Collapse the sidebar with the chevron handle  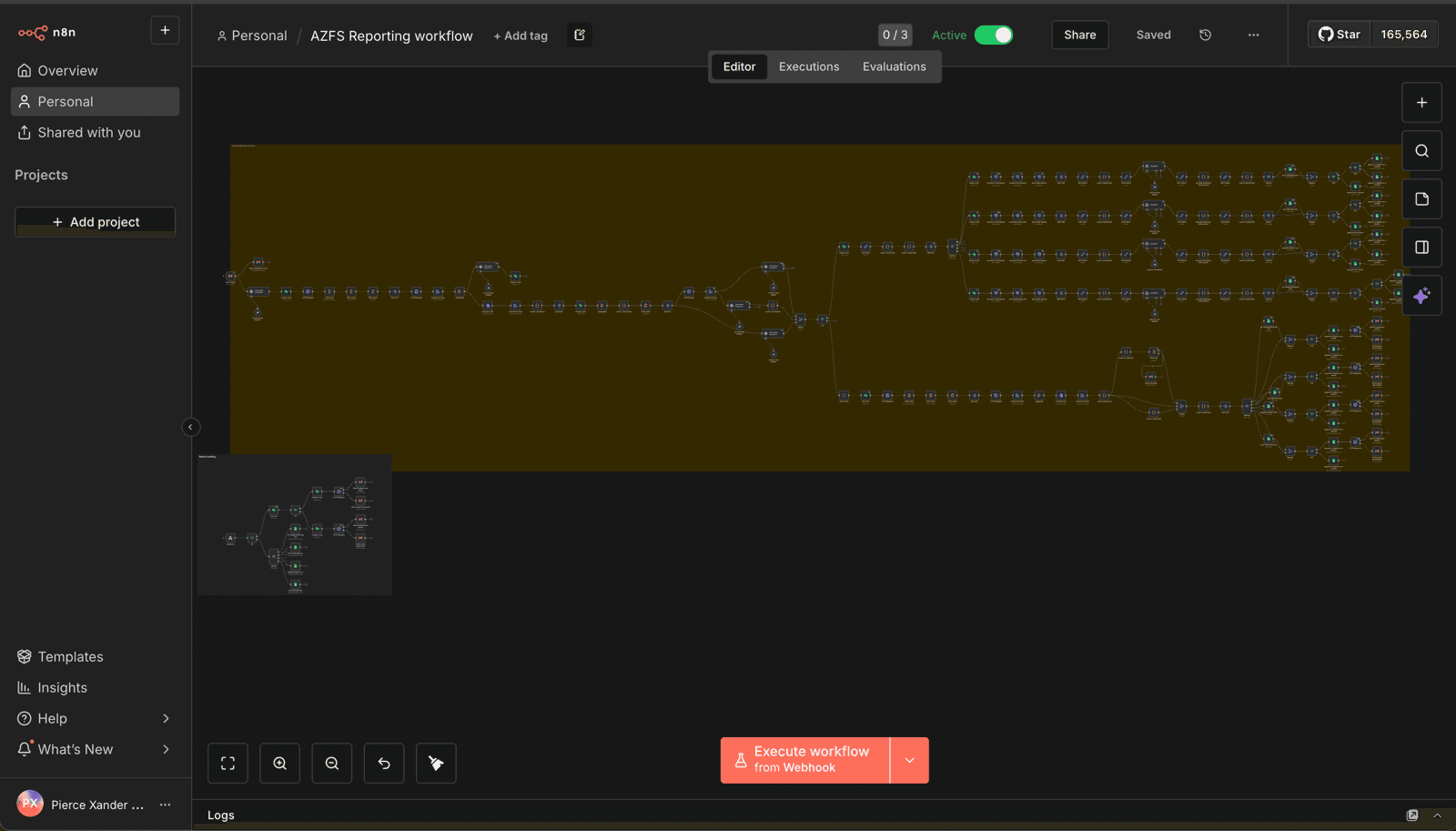190,427
